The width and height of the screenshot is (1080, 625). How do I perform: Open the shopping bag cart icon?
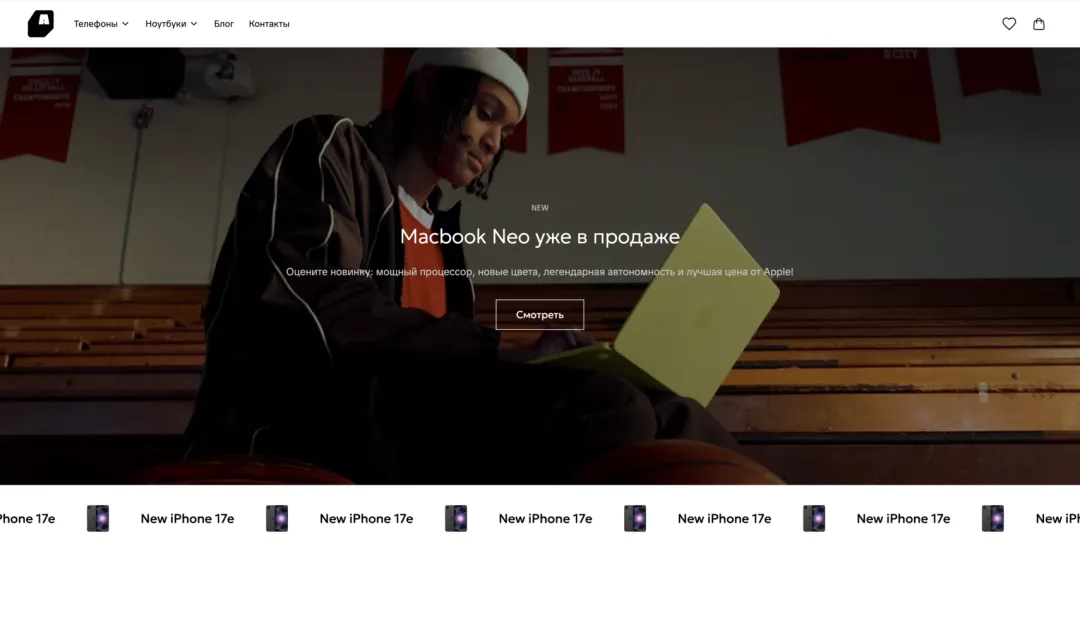[x=1039, y=23]
